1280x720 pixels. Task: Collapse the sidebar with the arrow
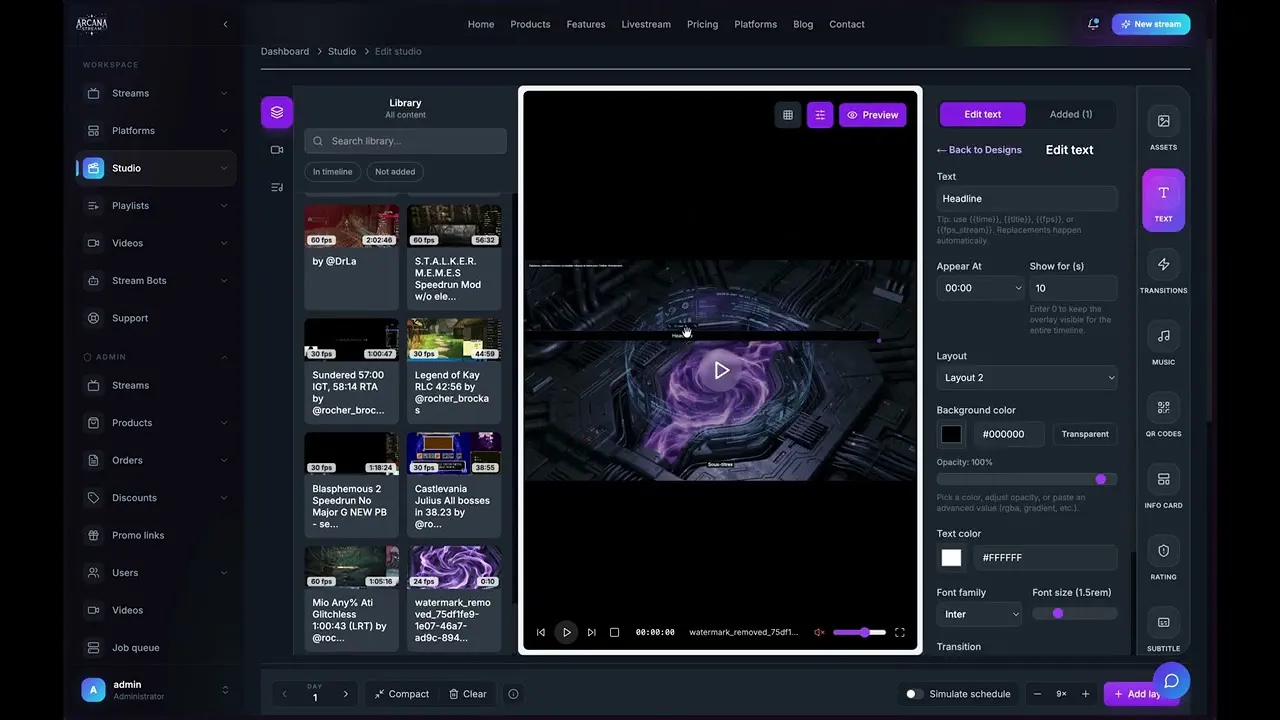[225, 24]
